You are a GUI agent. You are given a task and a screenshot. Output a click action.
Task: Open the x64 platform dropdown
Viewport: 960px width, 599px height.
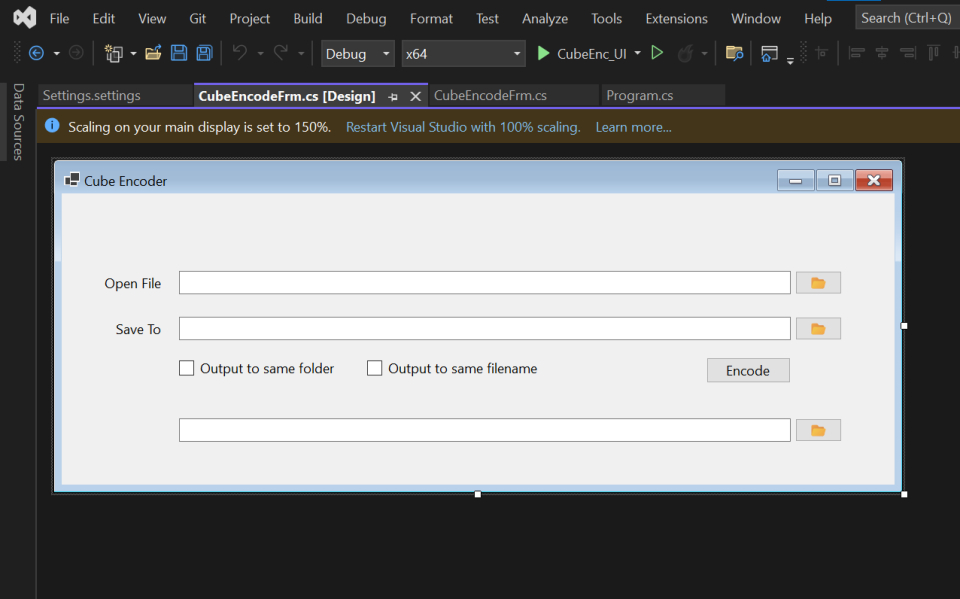tap(463, 54)
